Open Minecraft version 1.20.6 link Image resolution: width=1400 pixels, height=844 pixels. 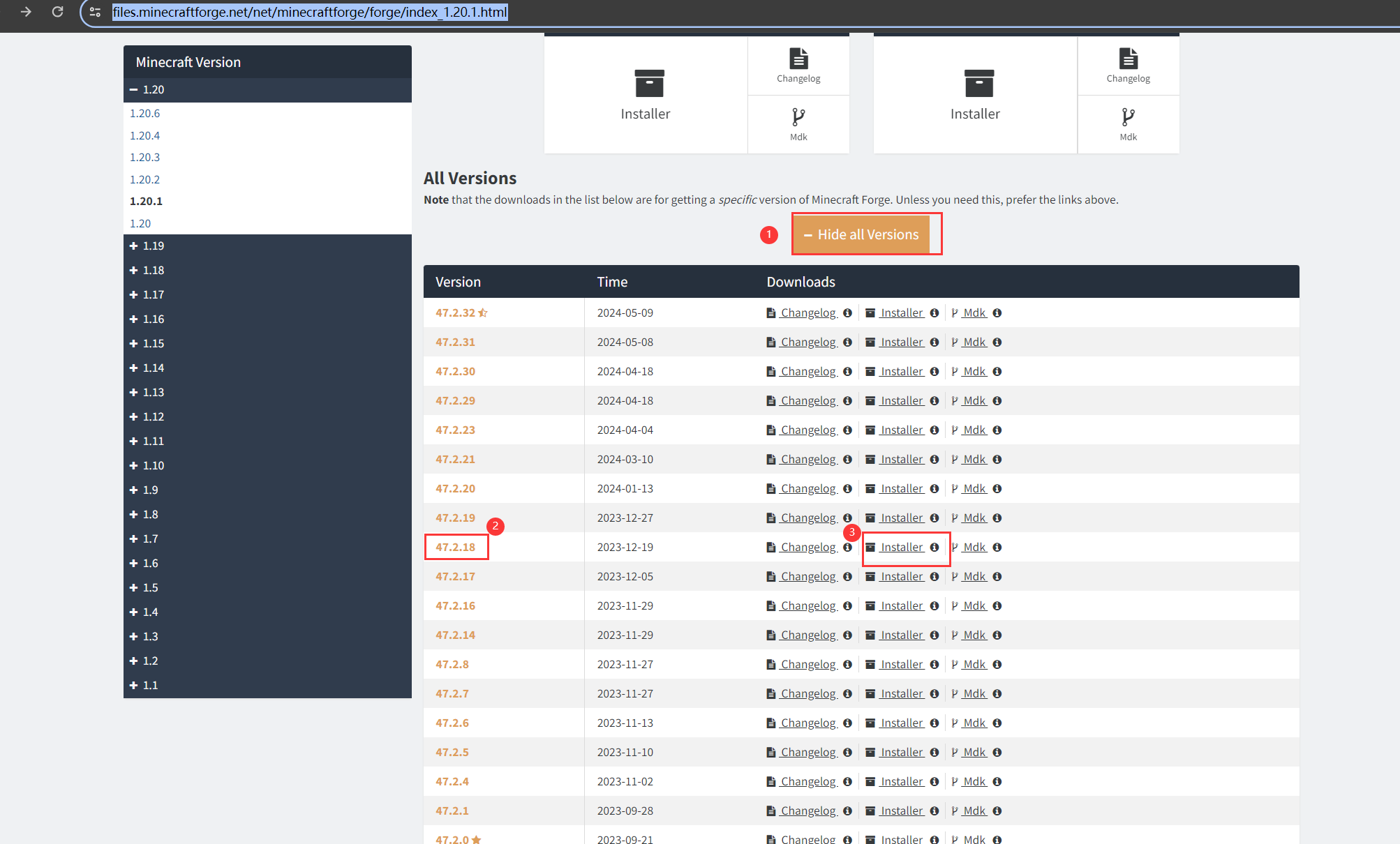click(144, 113)
